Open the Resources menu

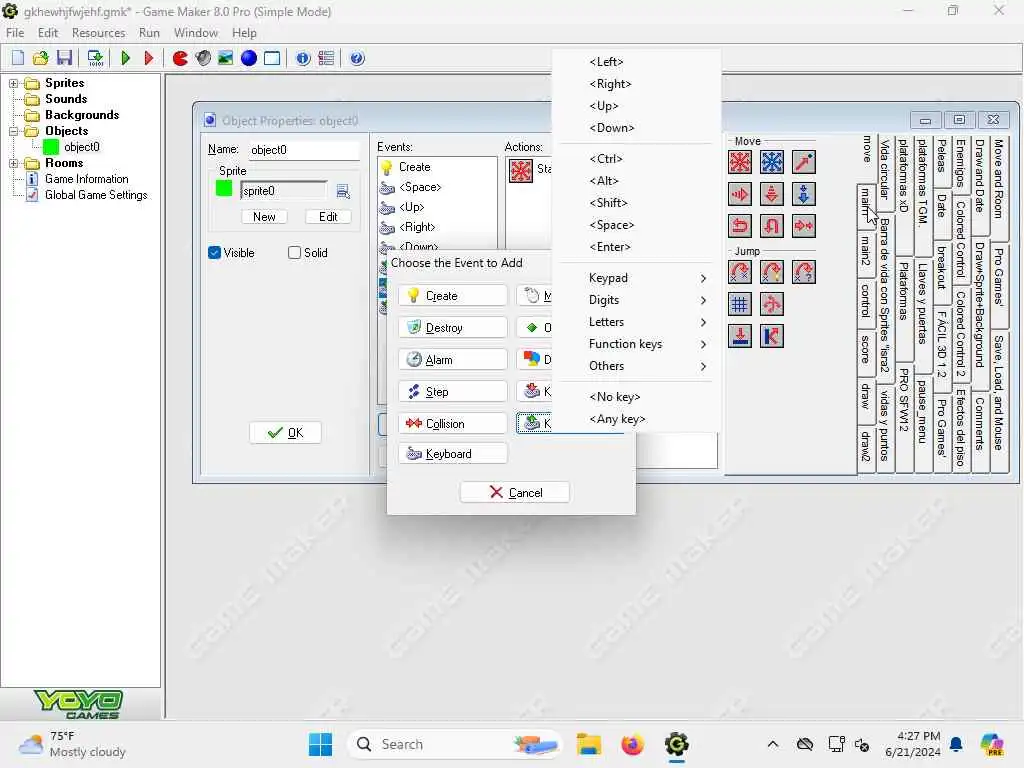[x=99, y=33]
